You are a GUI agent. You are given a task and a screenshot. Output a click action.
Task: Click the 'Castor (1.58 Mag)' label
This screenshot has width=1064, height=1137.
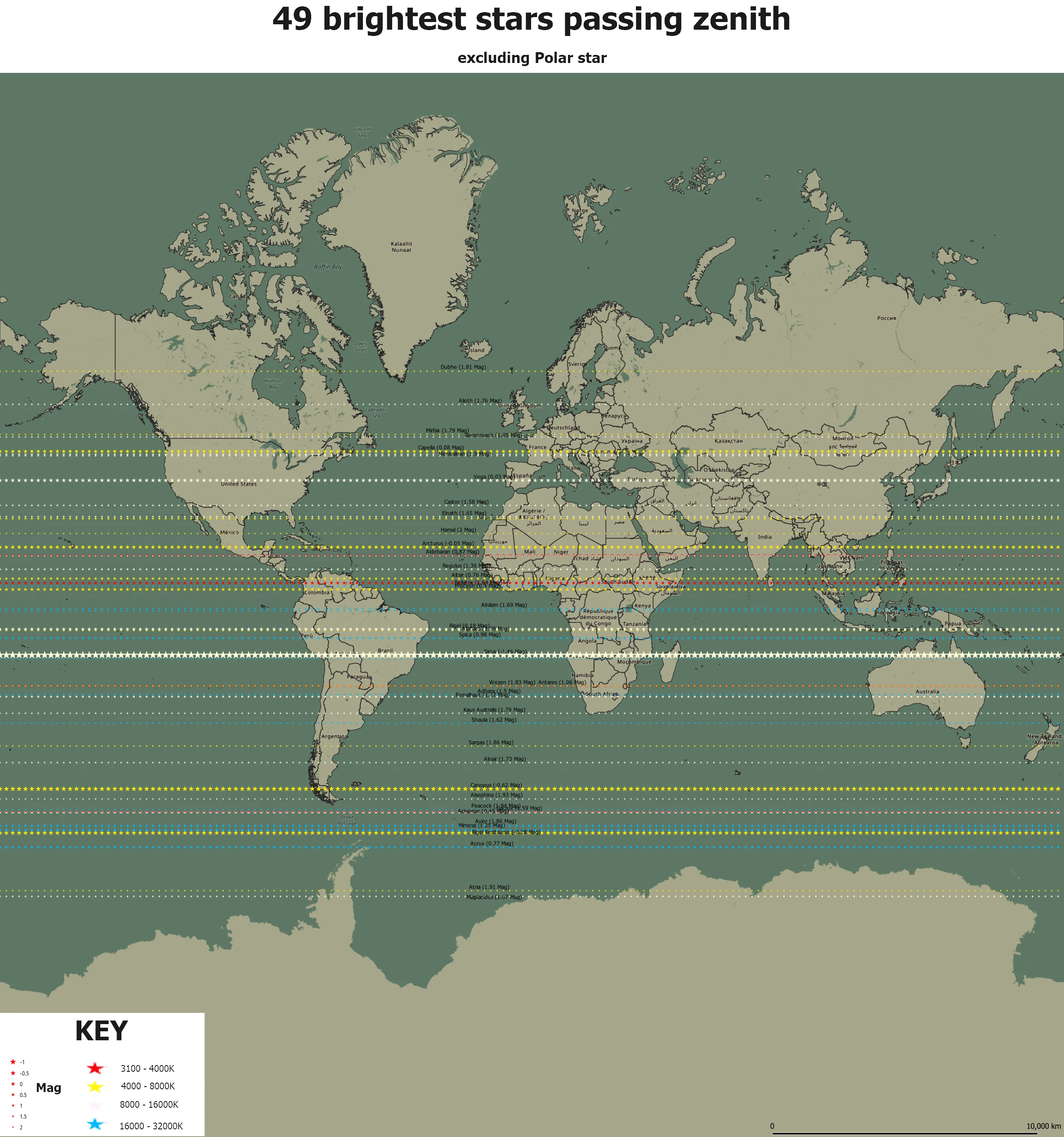466,502
